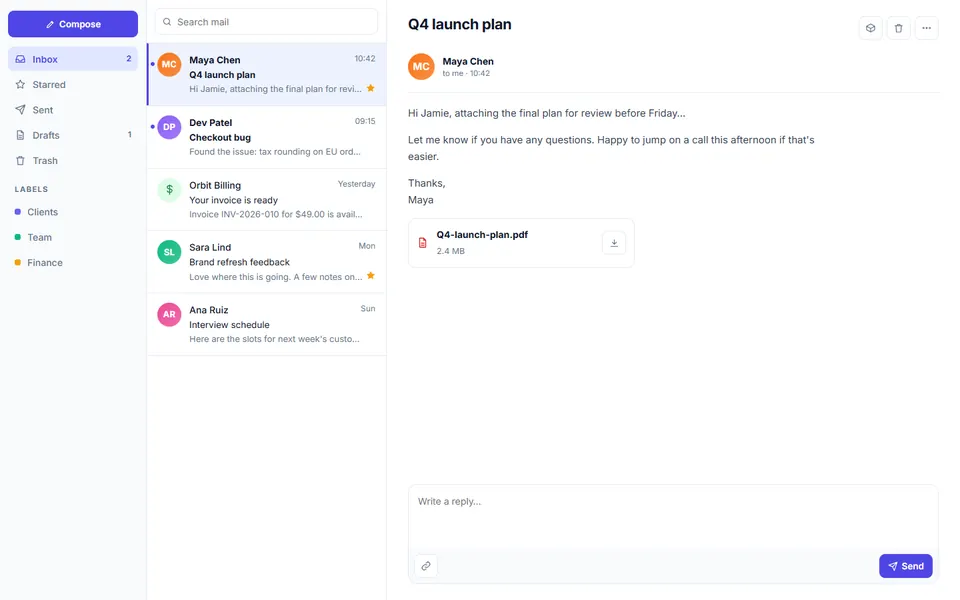Click the DP avatar for Dev Patel
The height and width of the screenshot is (600, 960).
pyautogui.click(x=169, y=127)
